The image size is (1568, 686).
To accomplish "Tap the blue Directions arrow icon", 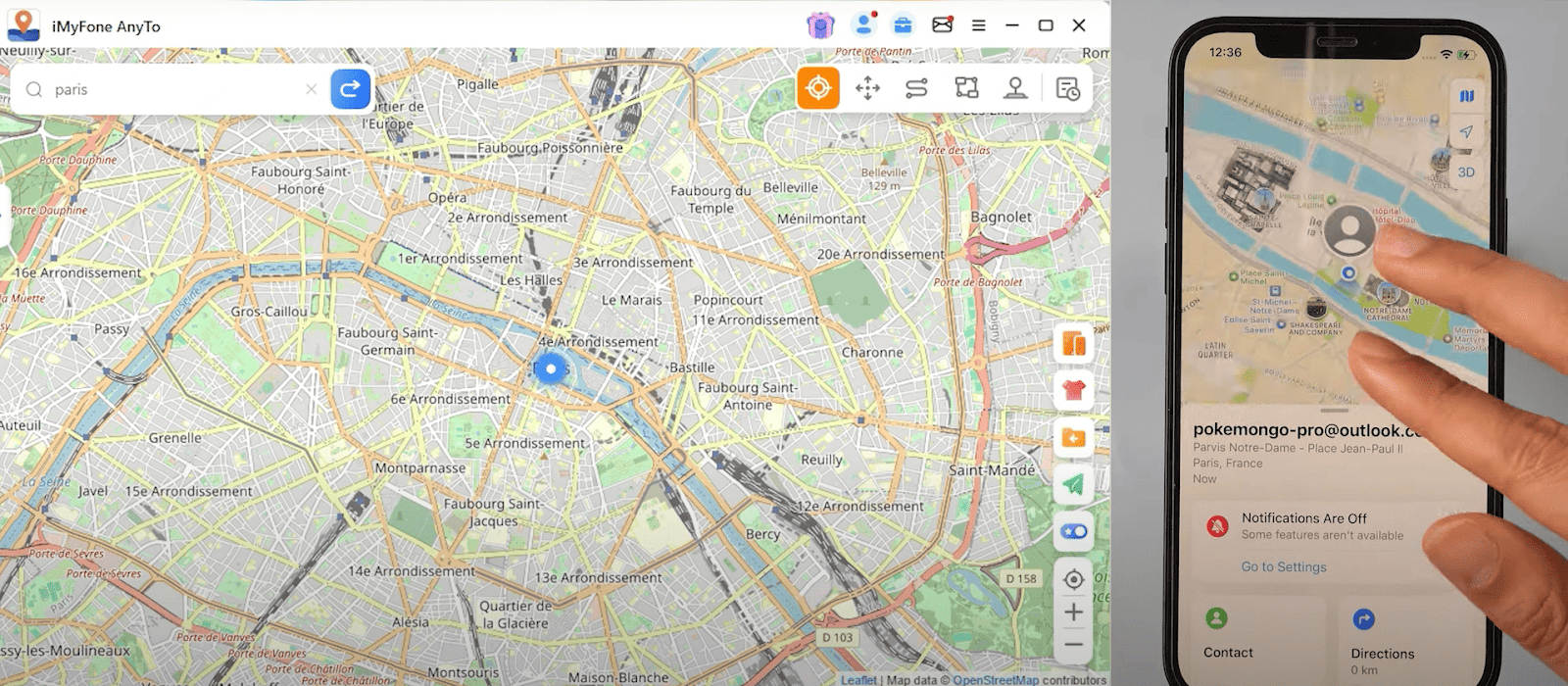I will (x=1363, y=619).
